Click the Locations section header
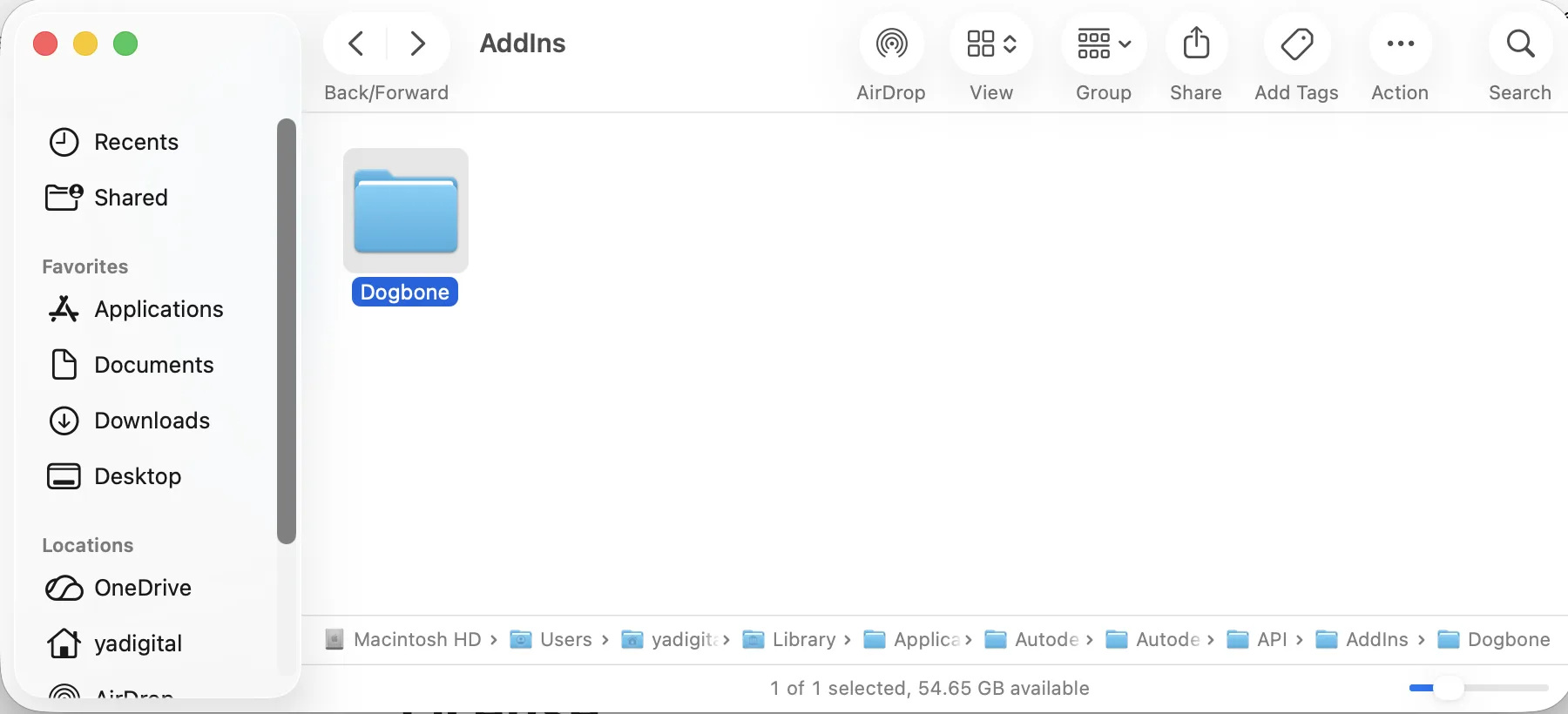This screenshot has width=1568, height=714. click(88, 545)
